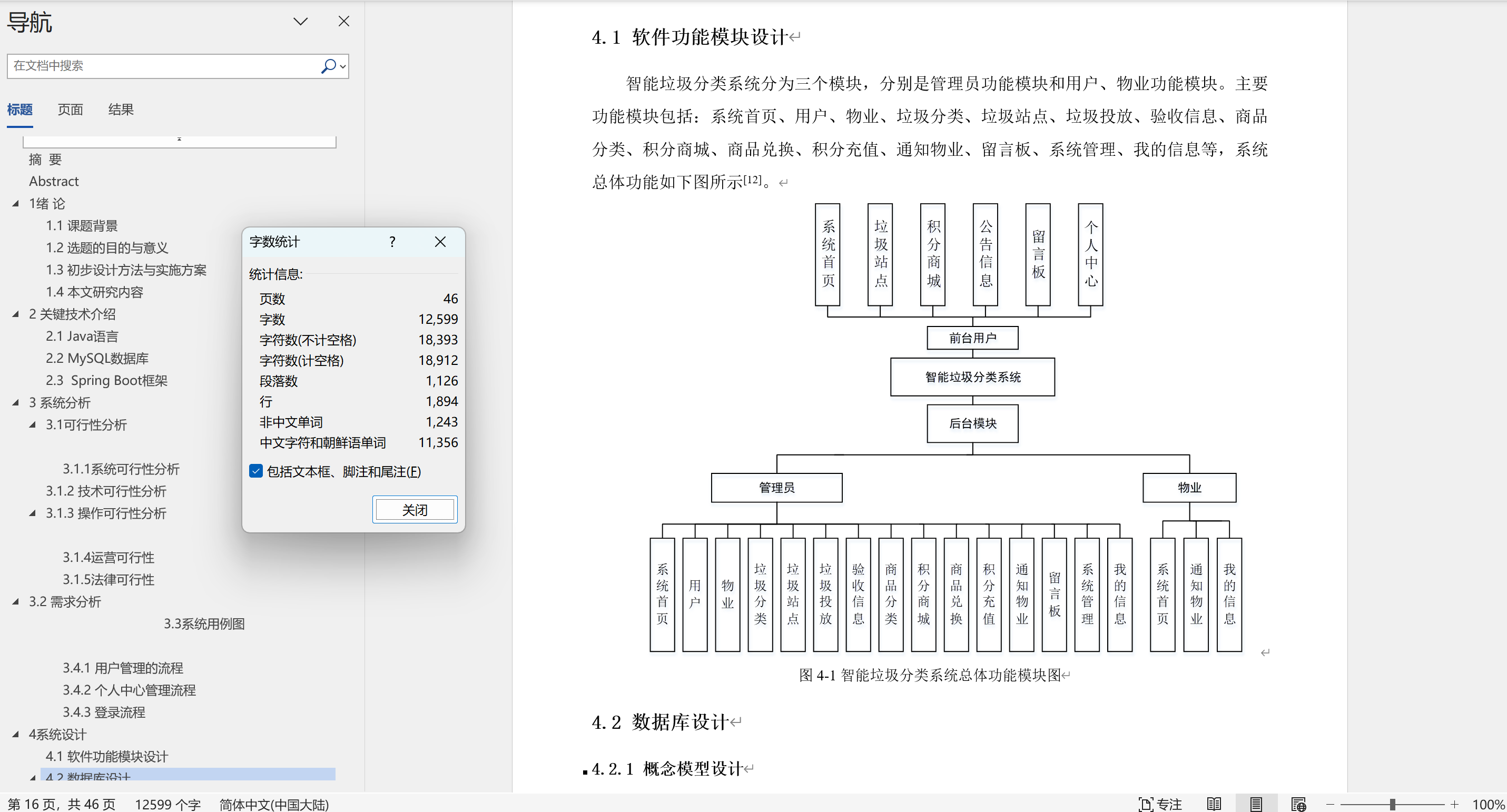Navigate to 3.4.2 个人中心管理流程
This screenshot has height=812, width=1507.
pyautogui.click(x=129, y=690)
